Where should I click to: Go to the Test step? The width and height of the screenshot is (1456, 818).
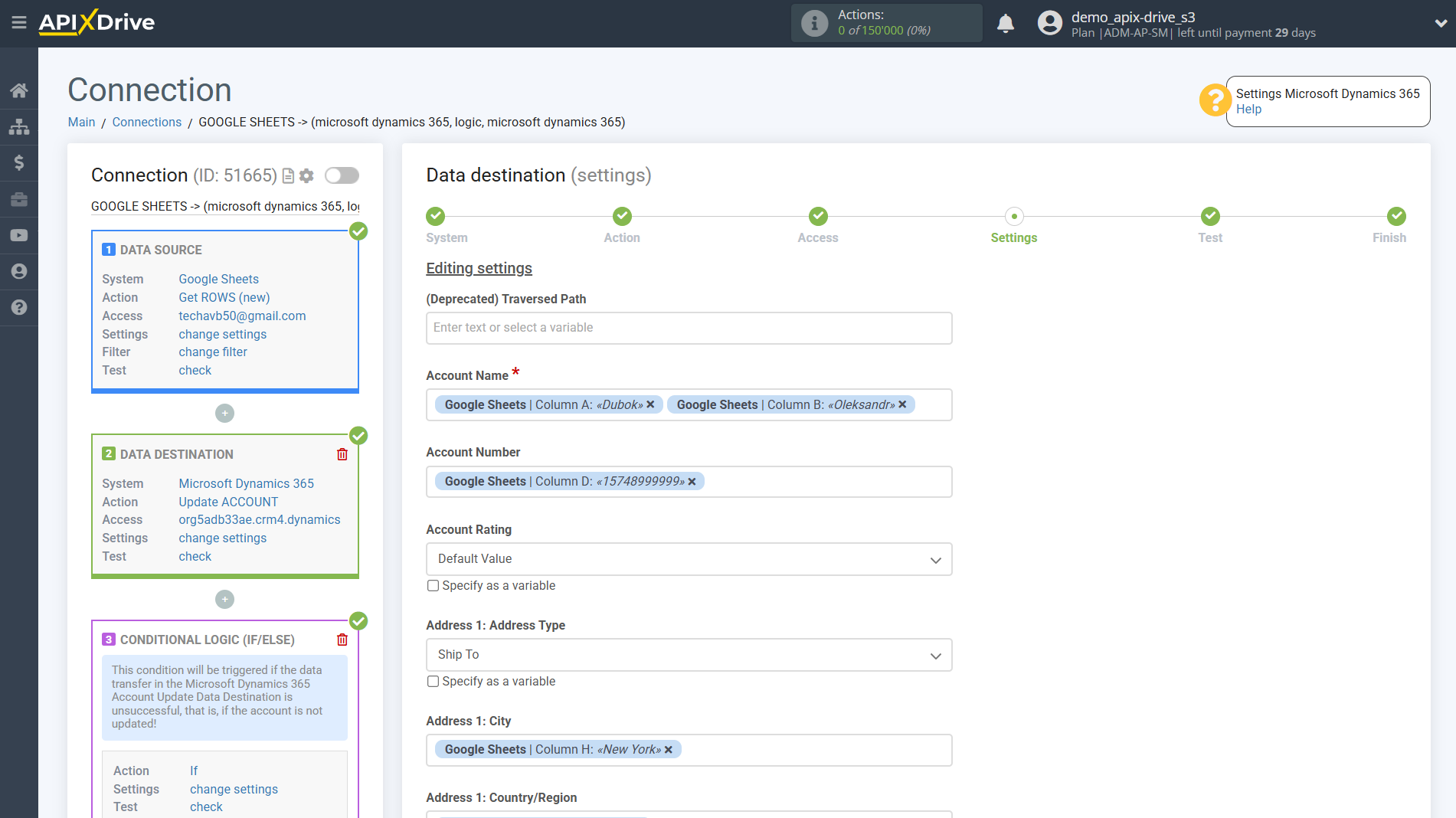coord(1210,216)
